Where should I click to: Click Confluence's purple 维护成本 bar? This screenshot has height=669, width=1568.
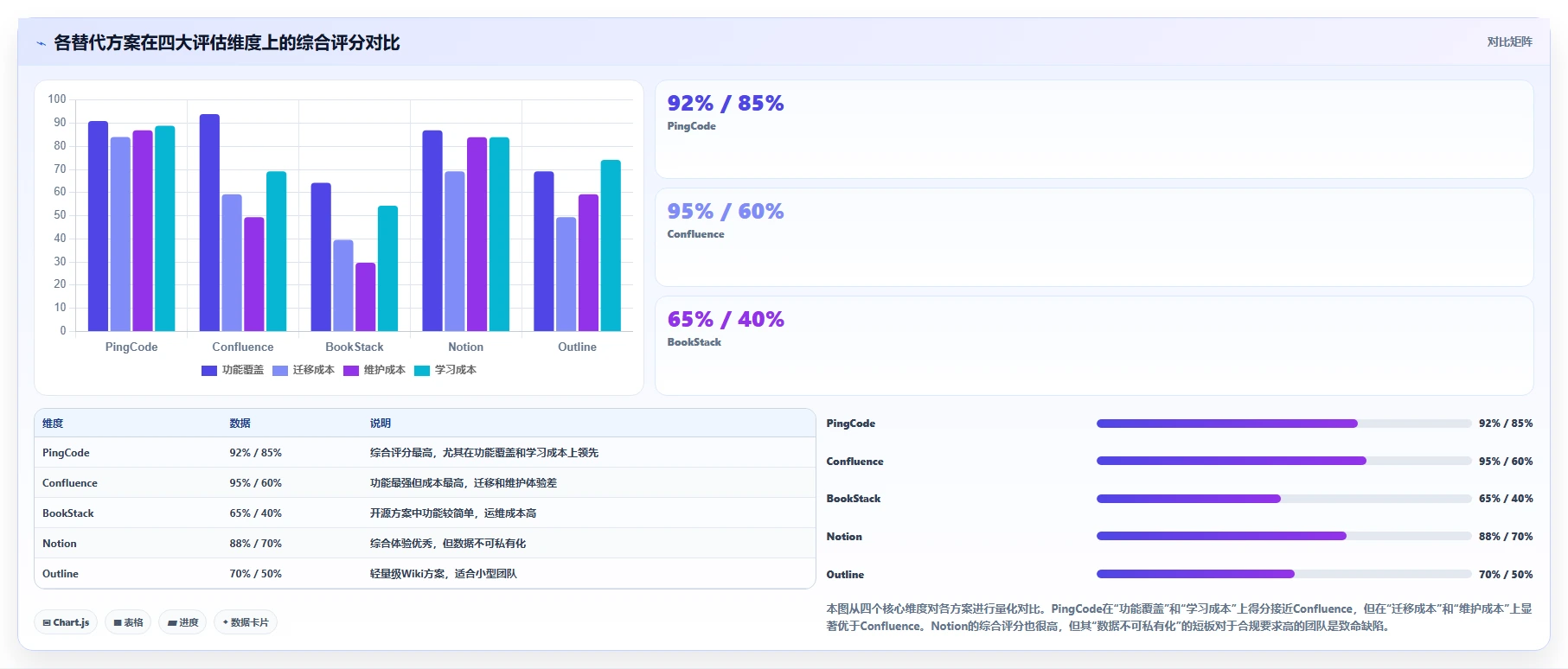254,274
